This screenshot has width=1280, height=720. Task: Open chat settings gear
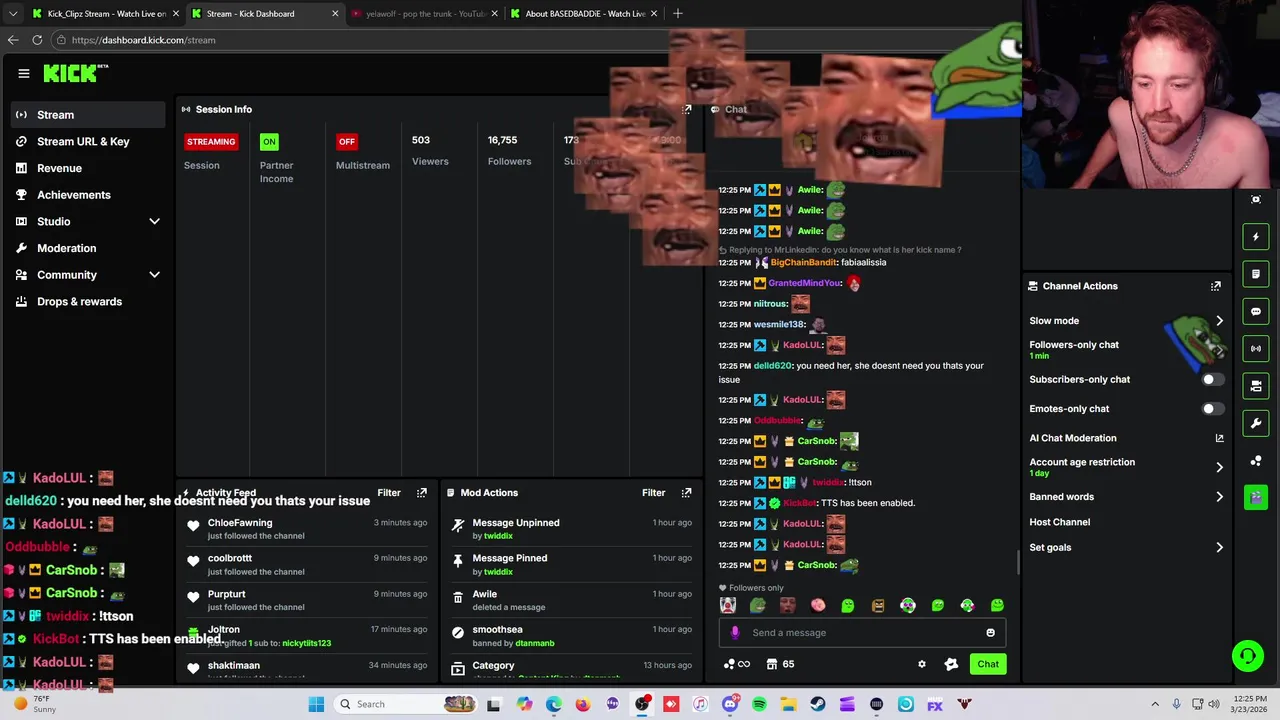(x=922, y=664)
